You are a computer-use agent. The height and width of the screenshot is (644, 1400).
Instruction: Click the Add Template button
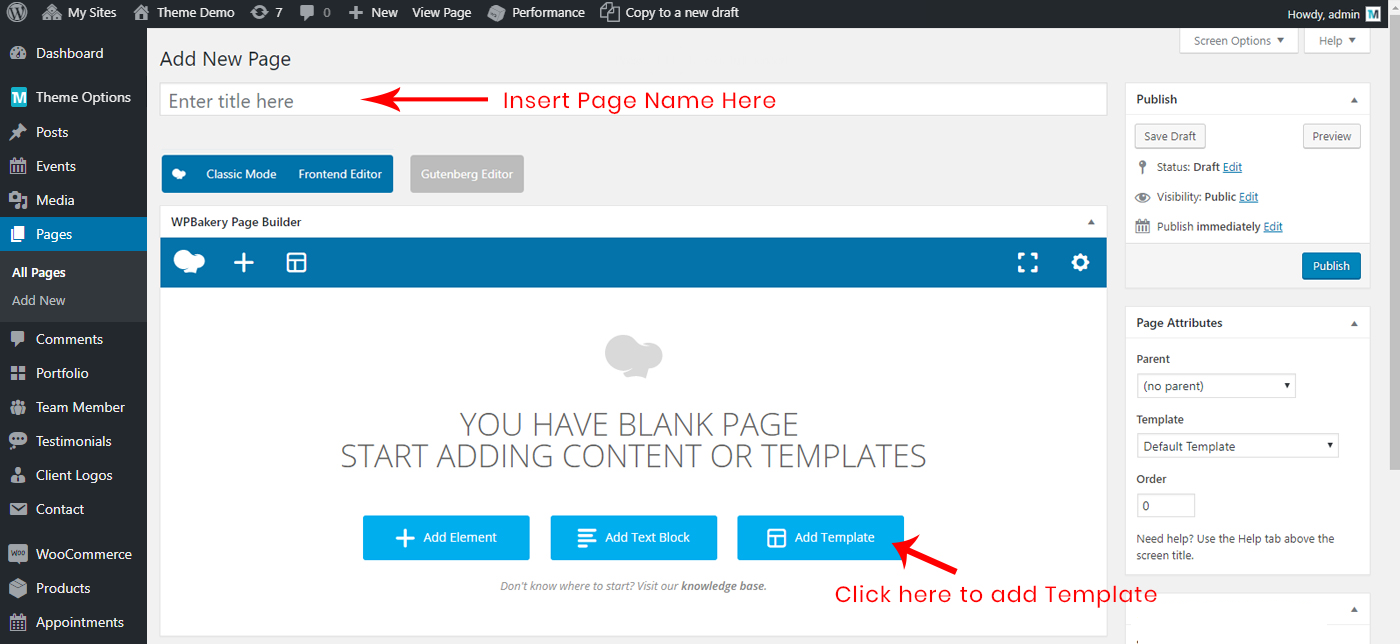(820, 538)
